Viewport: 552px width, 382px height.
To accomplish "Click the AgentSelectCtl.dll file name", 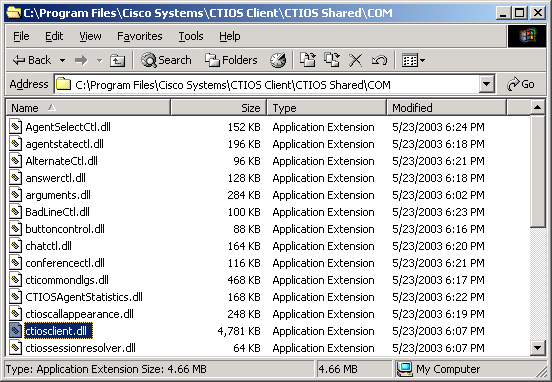I will (x=68, y=127).
